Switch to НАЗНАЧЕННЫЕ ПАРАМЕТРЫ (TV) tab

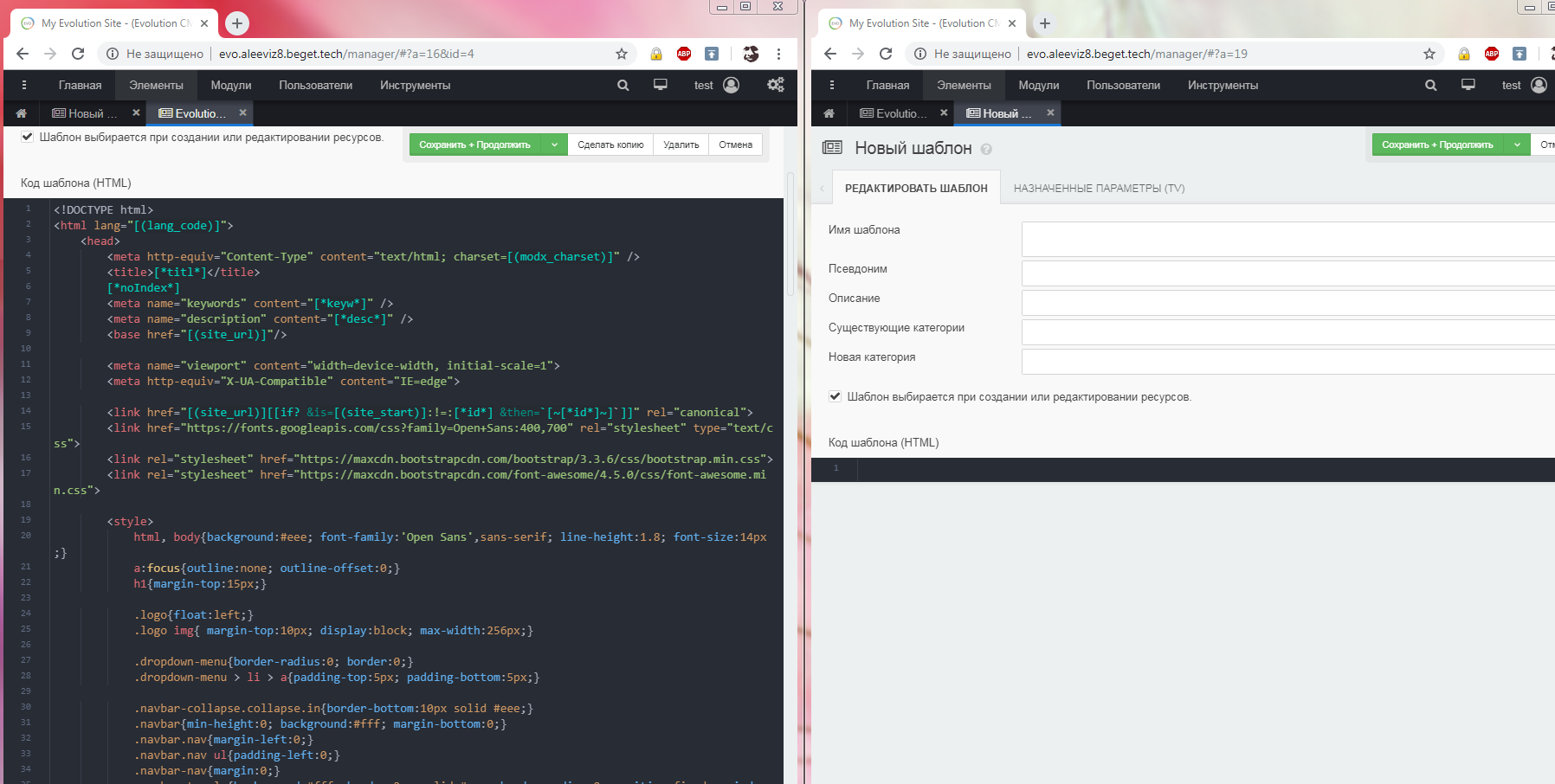coord(1098,188)
